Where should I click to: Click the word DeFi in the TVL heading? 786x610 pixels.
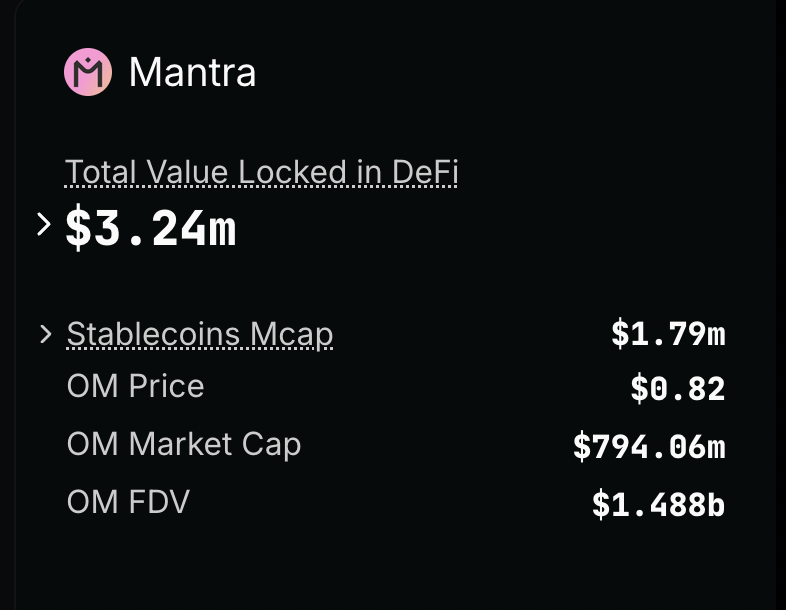pos(425,173)
